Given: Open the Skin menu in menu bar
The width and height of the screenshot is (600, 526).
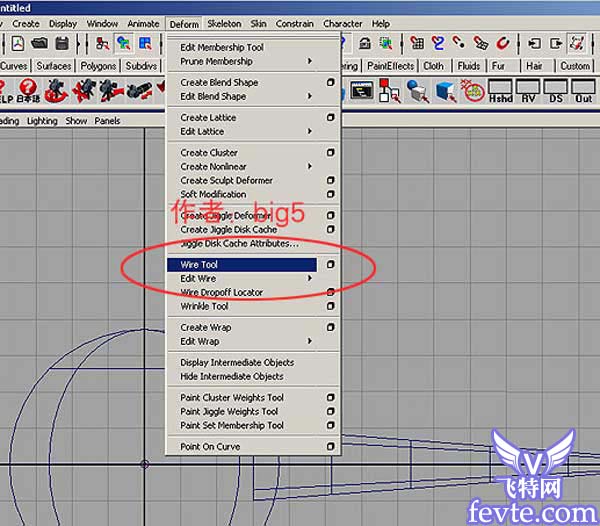Looking at the screenshot, I should click(259, 24).
